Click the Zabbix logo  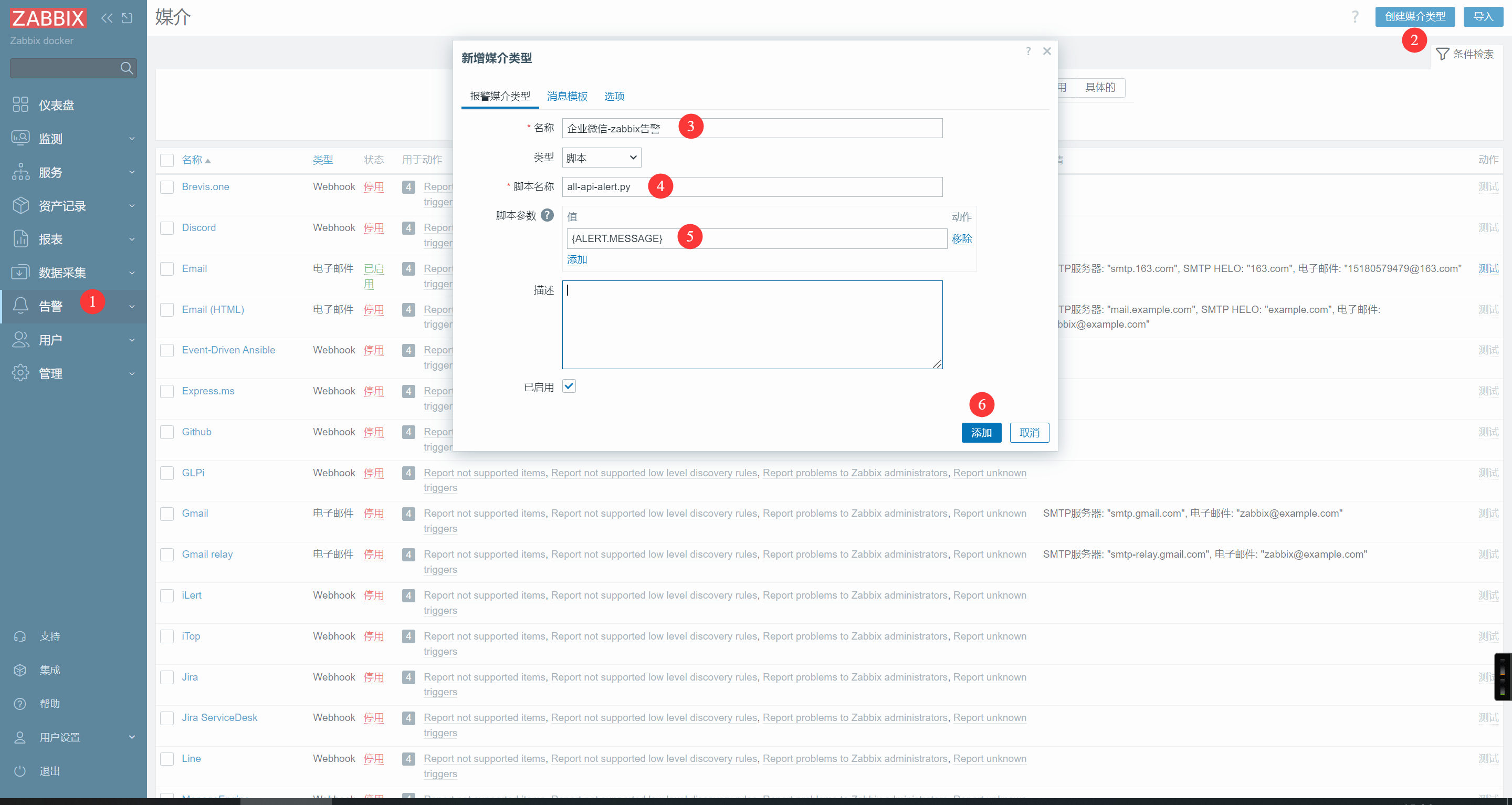click(48, 18)
